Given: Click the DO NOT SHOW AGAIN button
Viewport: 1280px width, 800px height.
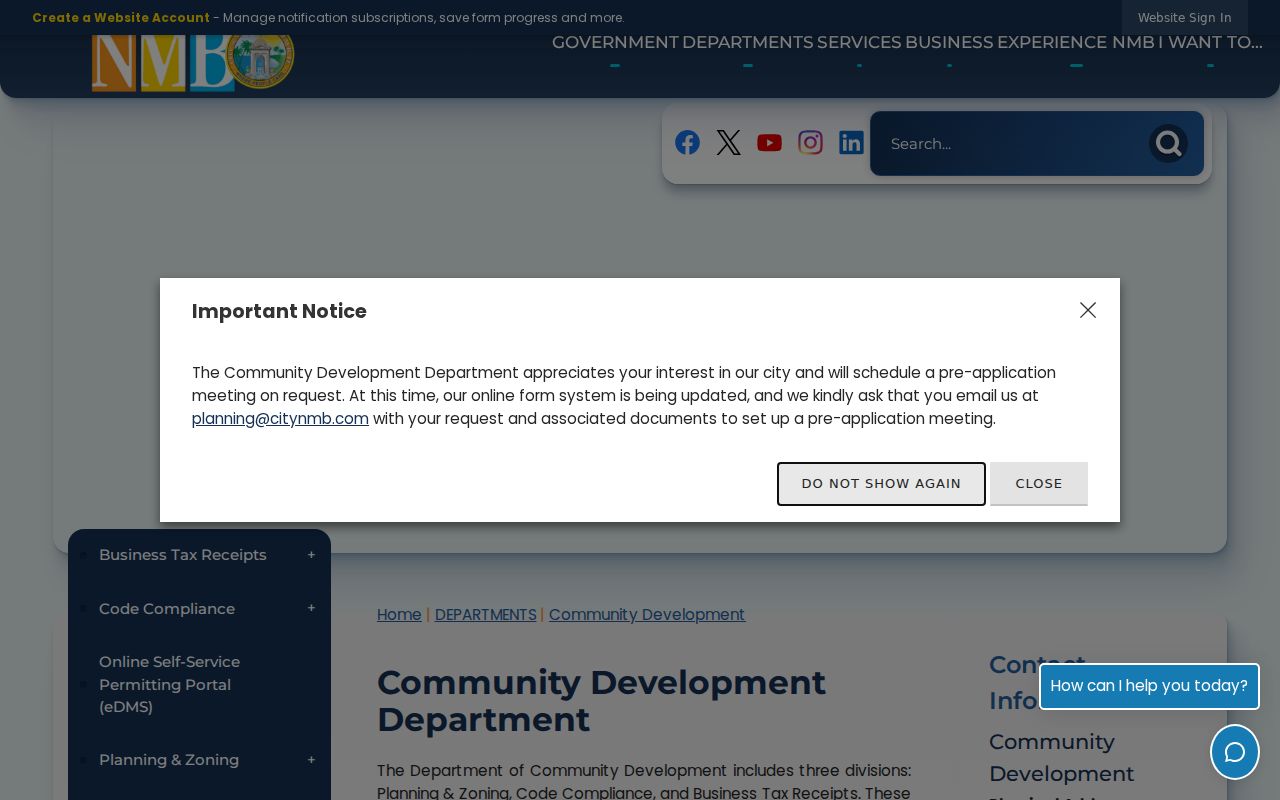Looking at the screenshot, I should coord(881,484).
